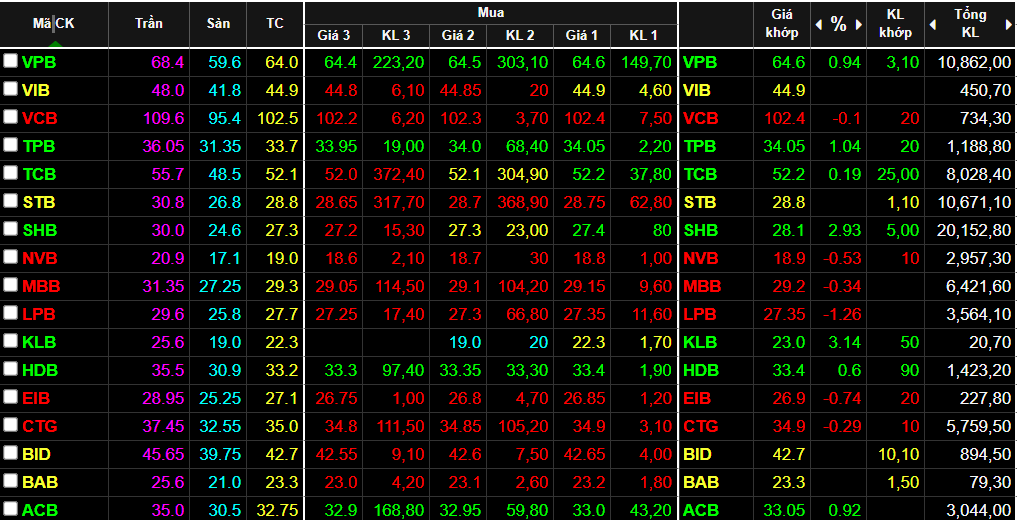Click right arrow of Tổng KL column
1017x520 pixels.
coord(1008,24)
